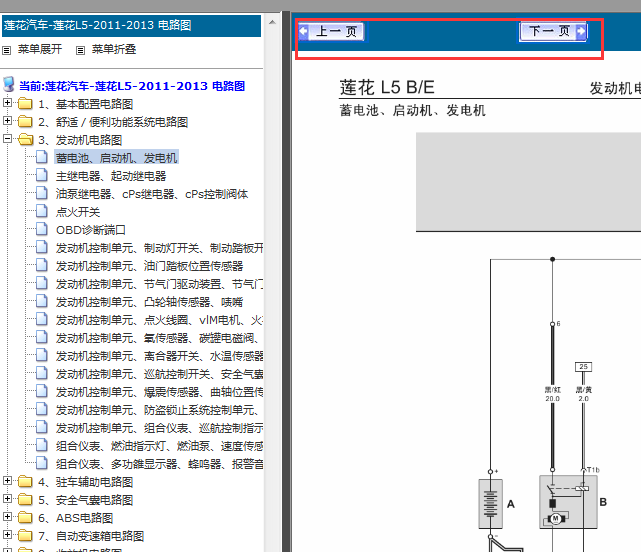This screenshot has width=641, height=552.
Task: Click folder icon of 1、基本配置电路图
Action: pyautogui.click(x=25, y=103)
